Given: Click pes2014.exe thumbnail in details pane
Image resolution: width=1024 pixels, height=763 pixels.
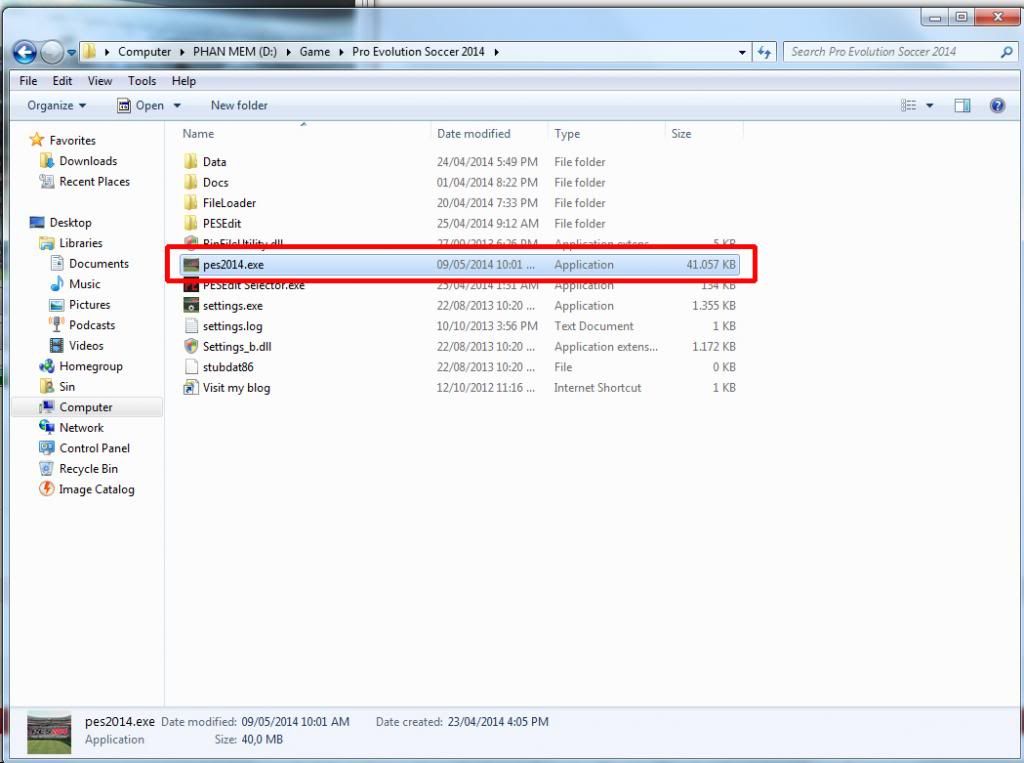Looking at the screenshot, I should [49, 733].
